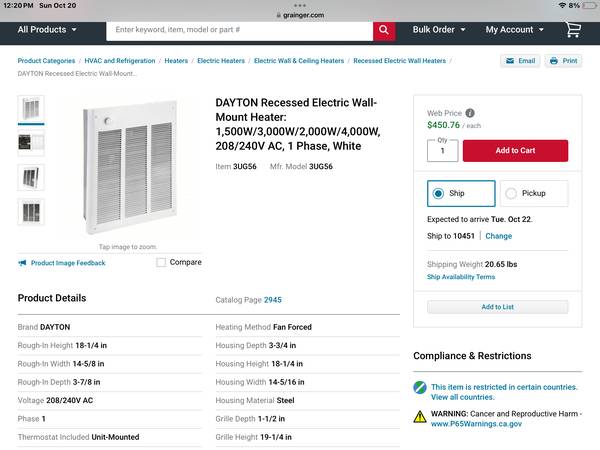This screenshot has width=600, height=450.
Task: Click the $450.76 web price text
Action: click(x=443, y=125)
